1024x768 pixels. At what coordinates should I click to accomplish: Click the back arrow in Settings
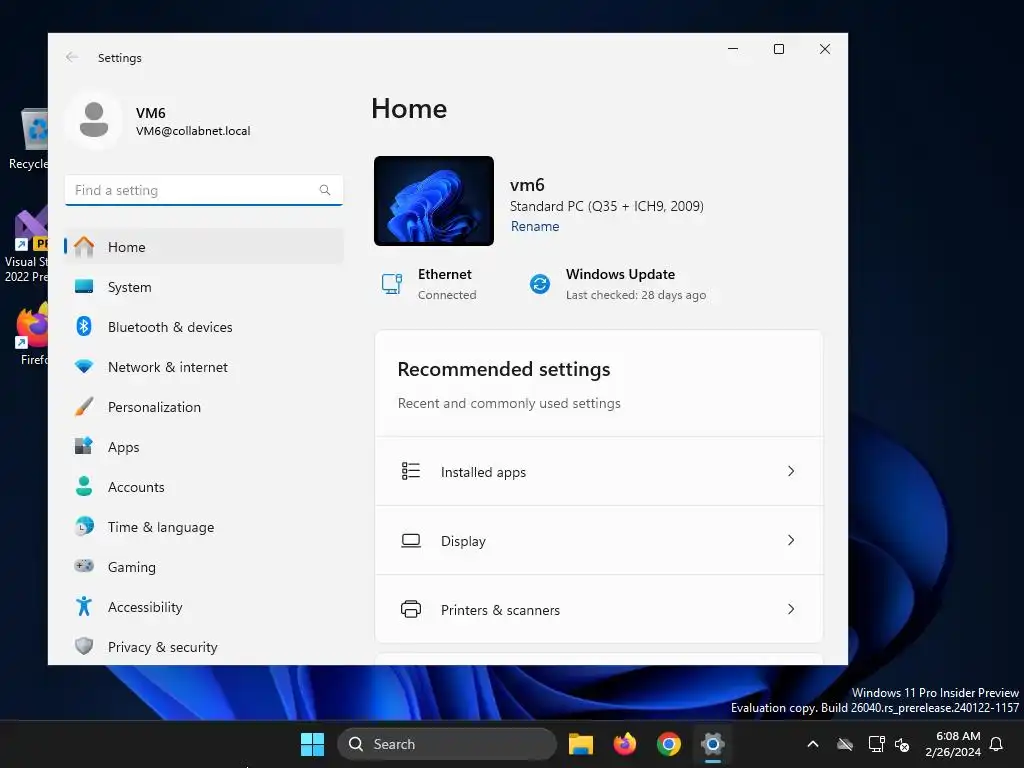72,57
